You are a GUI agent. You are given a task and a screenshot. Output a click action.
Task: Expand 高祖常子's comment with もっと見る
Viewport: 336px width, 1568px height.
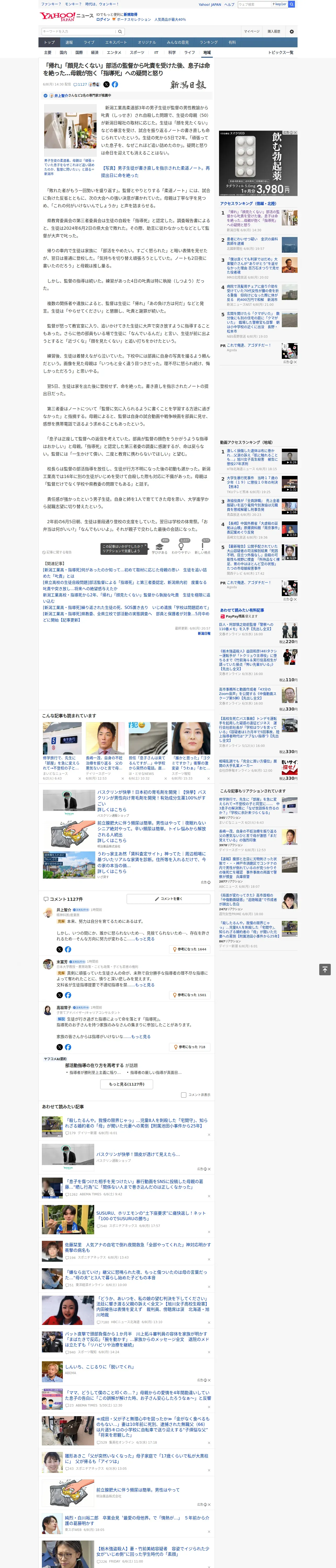click(x=140, y=1037)
